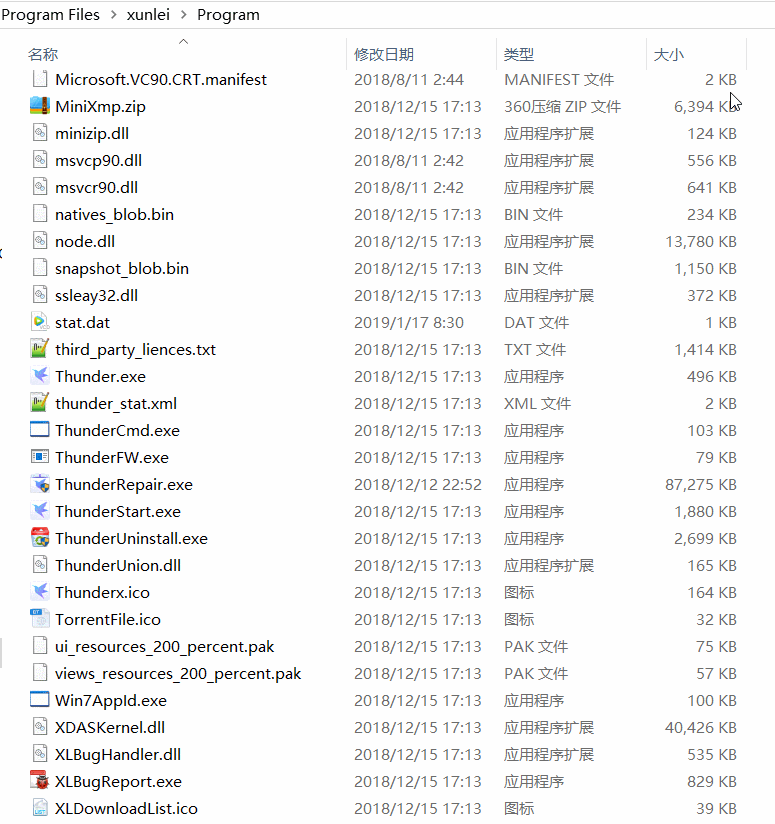The height and width of the screenshot is (824, 775).
Task: Click the XLBugHandler.dll file icon
Action: click(x=40, y=754)
